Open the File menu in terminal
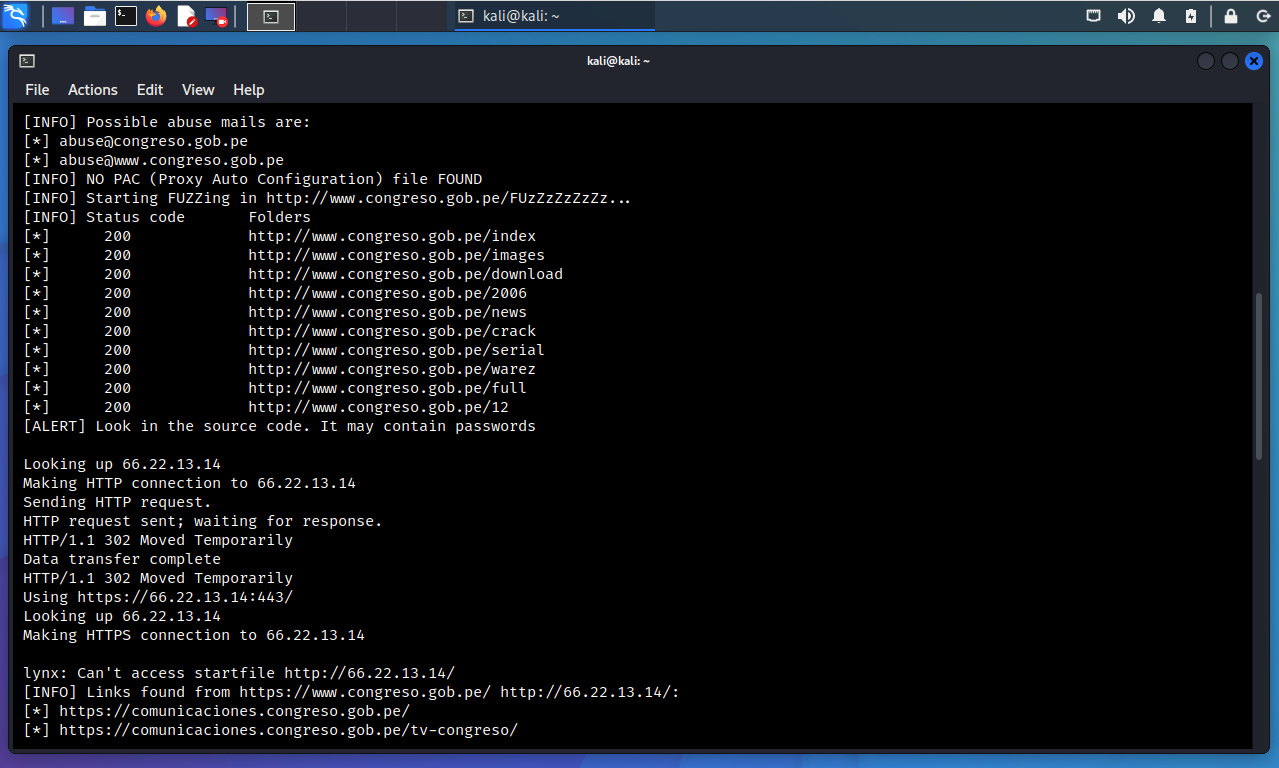This screenshot has width=1279, height=768. point(37,90)
